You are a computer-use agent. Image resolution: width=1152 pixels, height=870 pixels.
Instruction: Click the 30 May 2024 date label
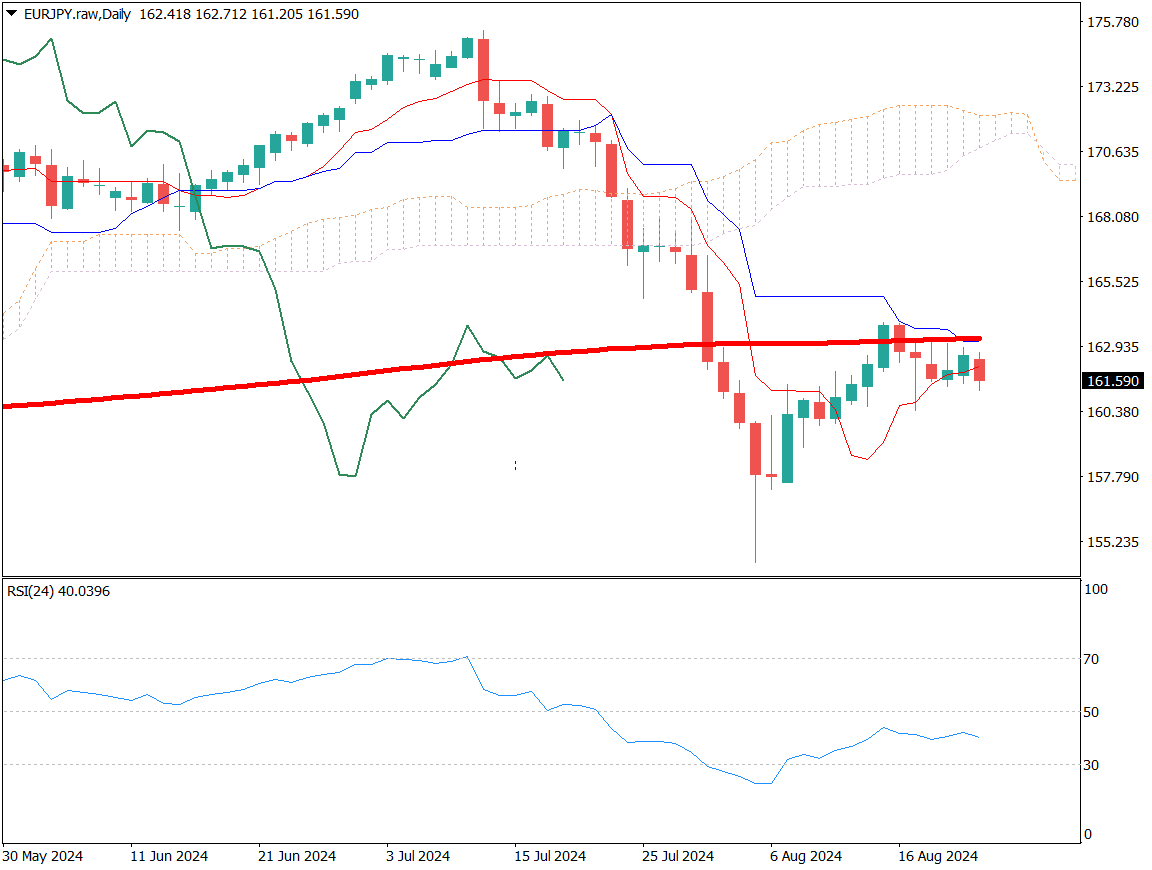(43, 857)
